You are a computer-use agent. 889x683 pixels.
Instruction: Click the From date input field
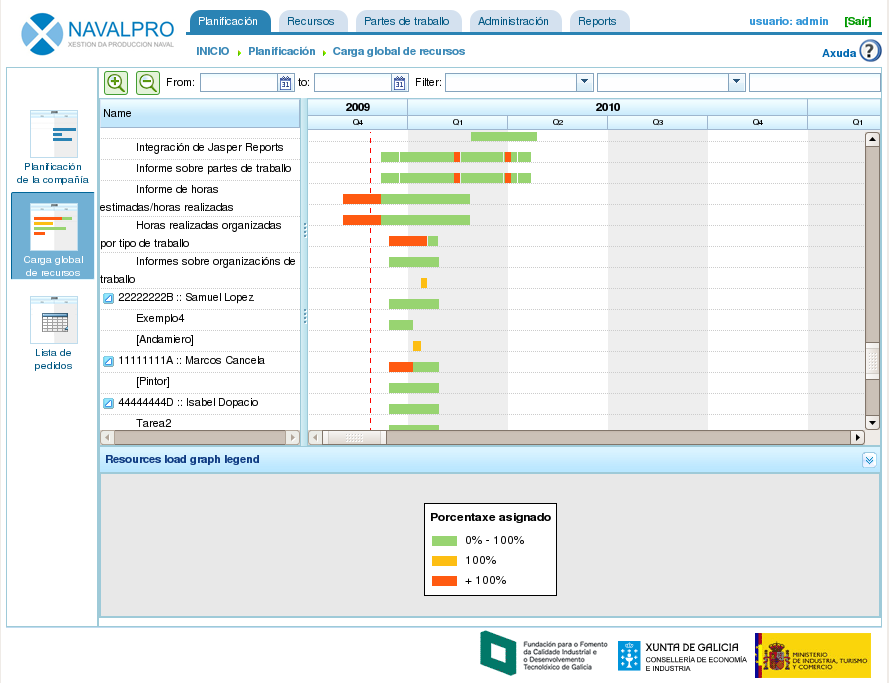coord(239,83)
